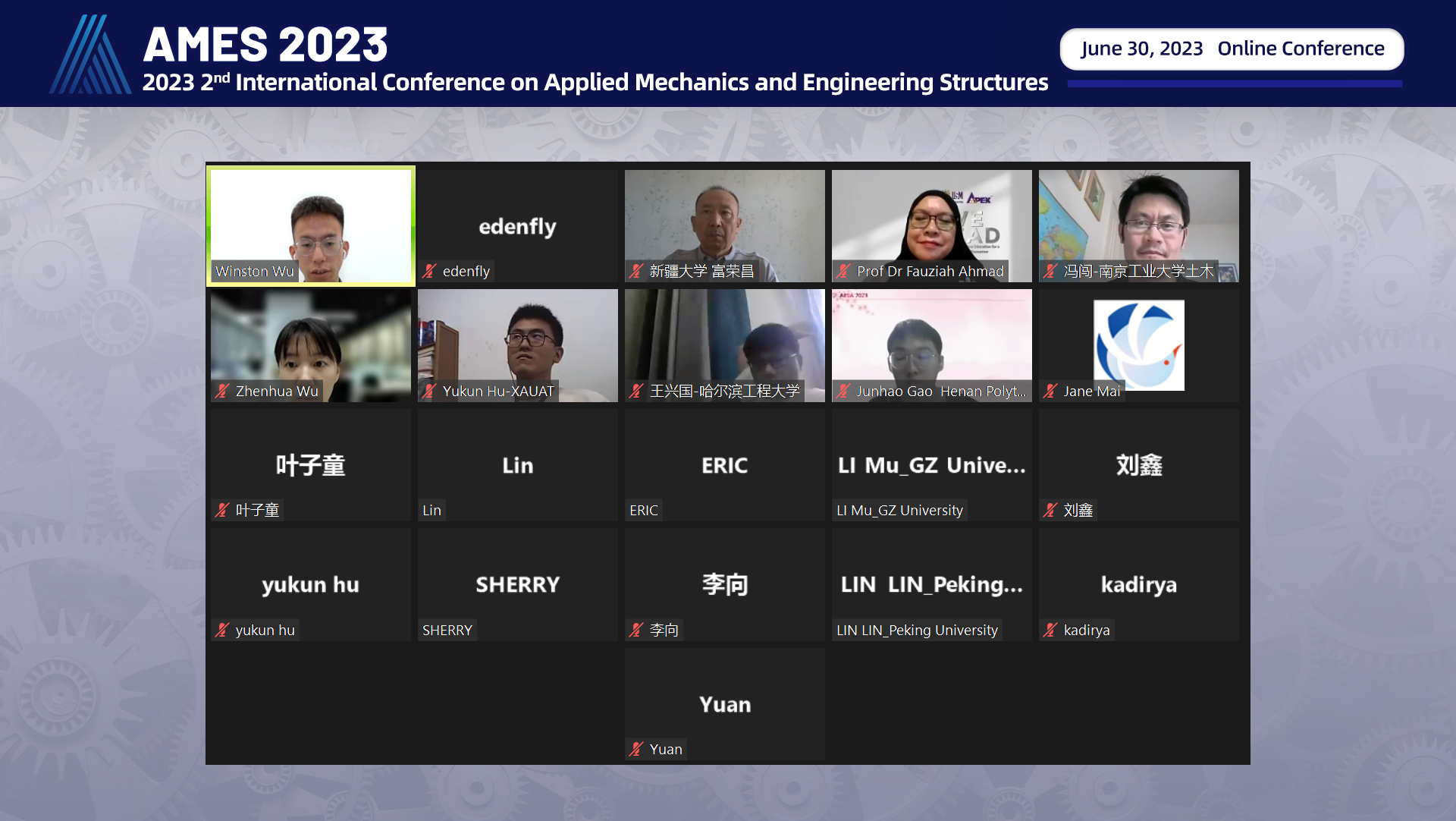Click the large yukun hu display name
1456x821 pixels.
tap(311, 584)
